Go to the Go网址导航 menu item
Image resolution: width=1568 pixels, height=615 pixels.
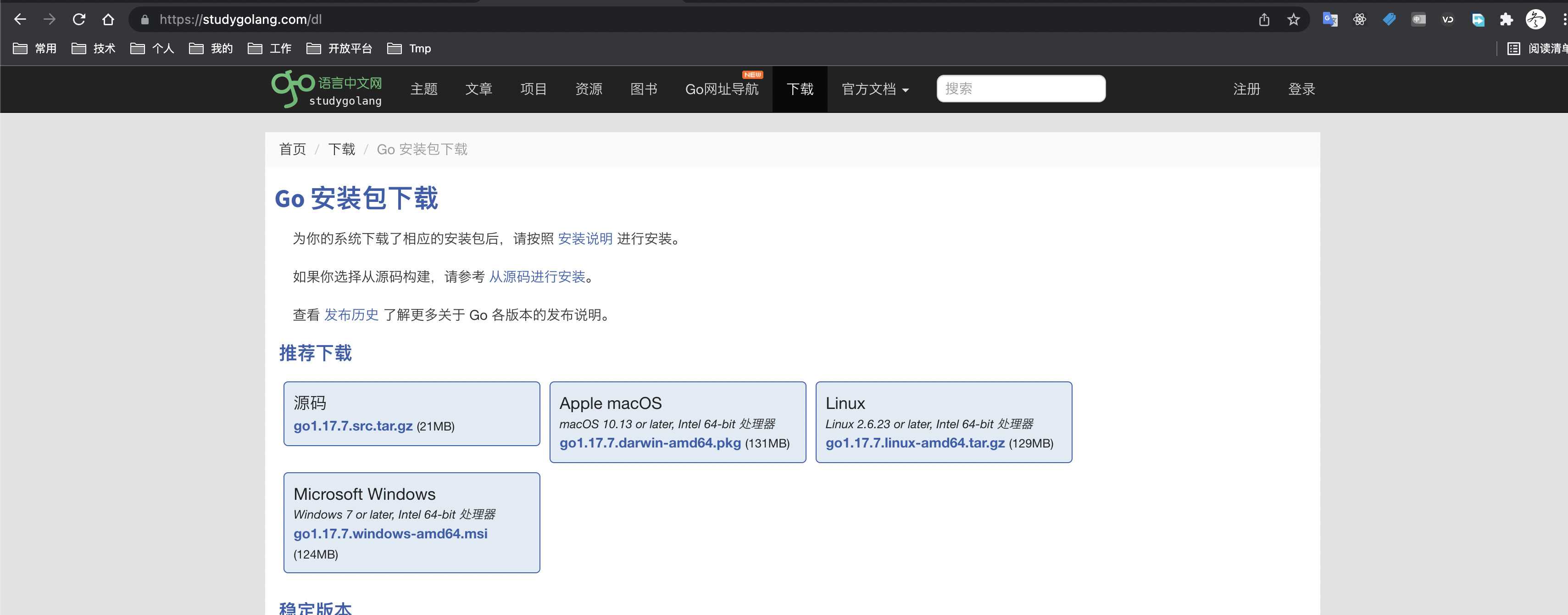(x=722, y=89)
